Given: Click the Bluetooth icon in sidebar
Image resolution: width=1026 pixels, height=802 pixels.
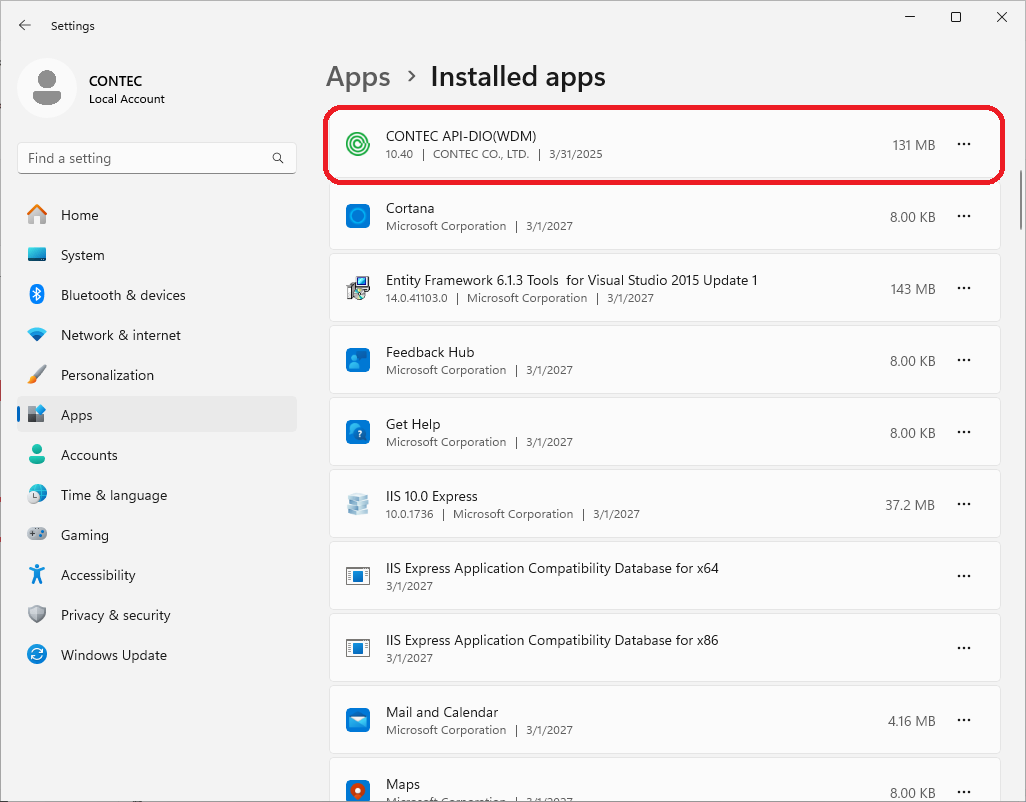Looking at the screenshot, I should (x=37, y=294).
